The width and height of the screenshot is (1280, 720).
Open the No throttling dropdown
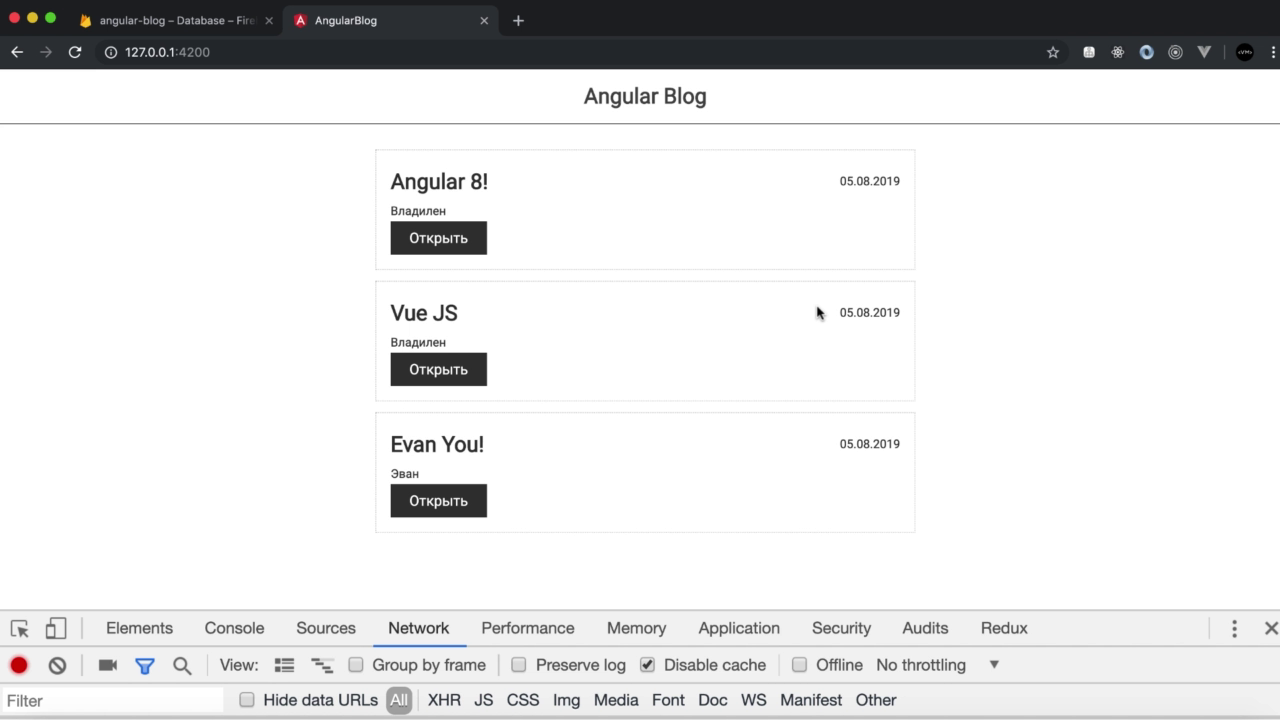938,665
